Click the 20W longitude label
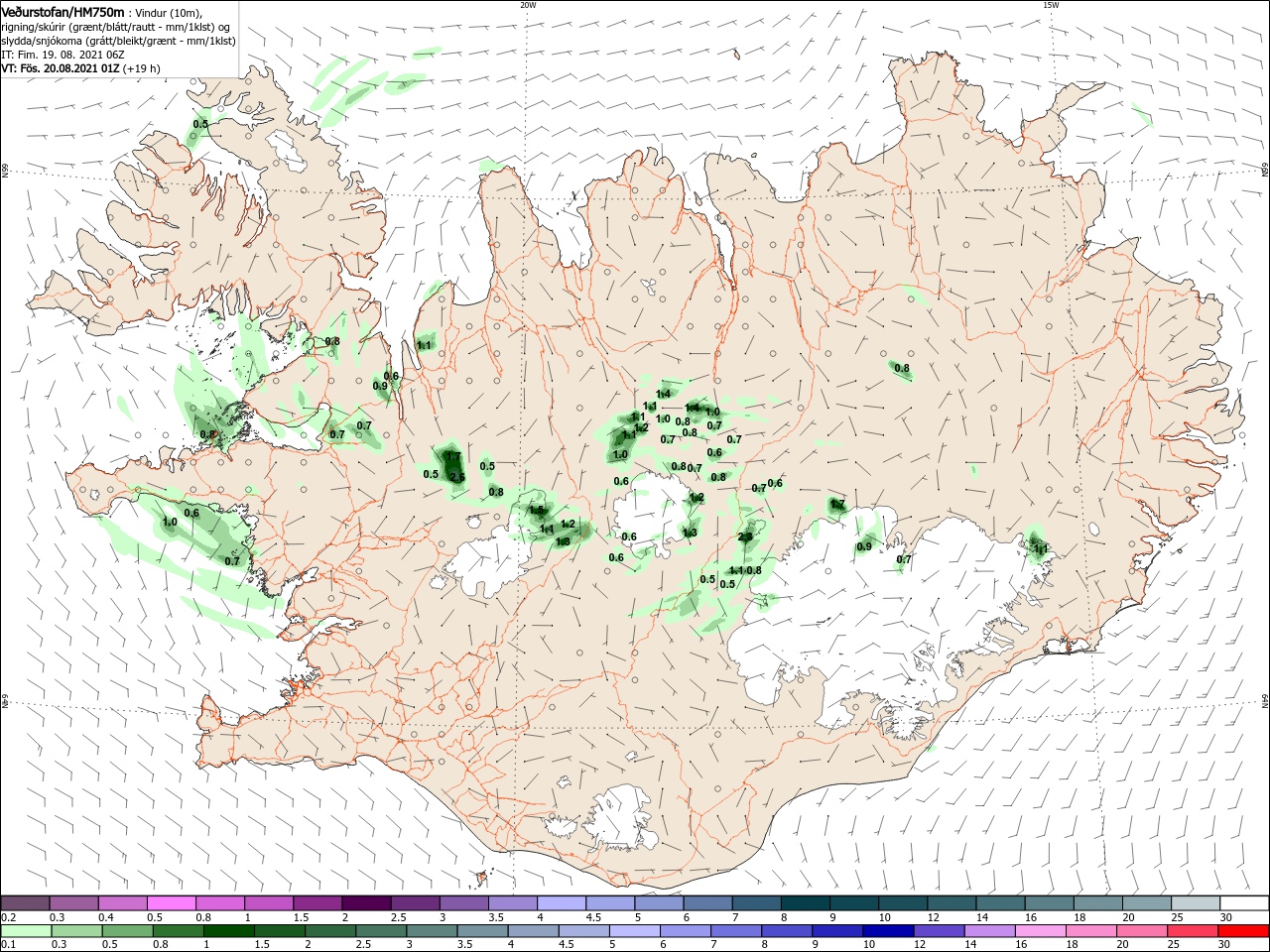Viewport: 1270px width, 952px height. coord(528,5)
